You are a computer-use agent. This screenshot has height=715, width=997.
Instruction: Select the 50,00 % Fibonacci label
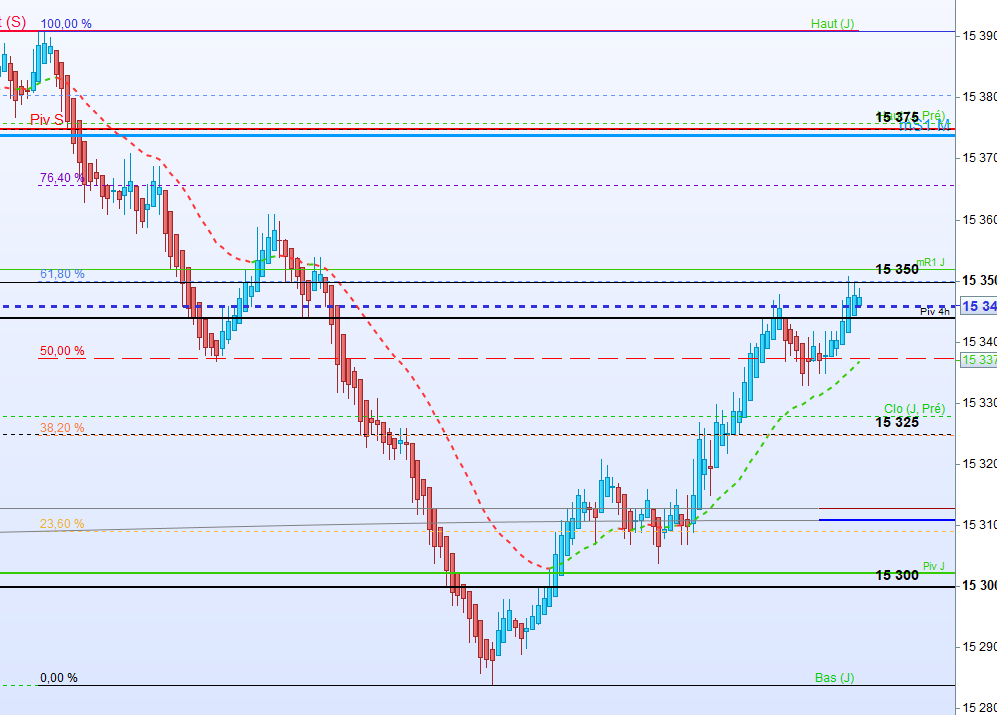tap(62, 351)
